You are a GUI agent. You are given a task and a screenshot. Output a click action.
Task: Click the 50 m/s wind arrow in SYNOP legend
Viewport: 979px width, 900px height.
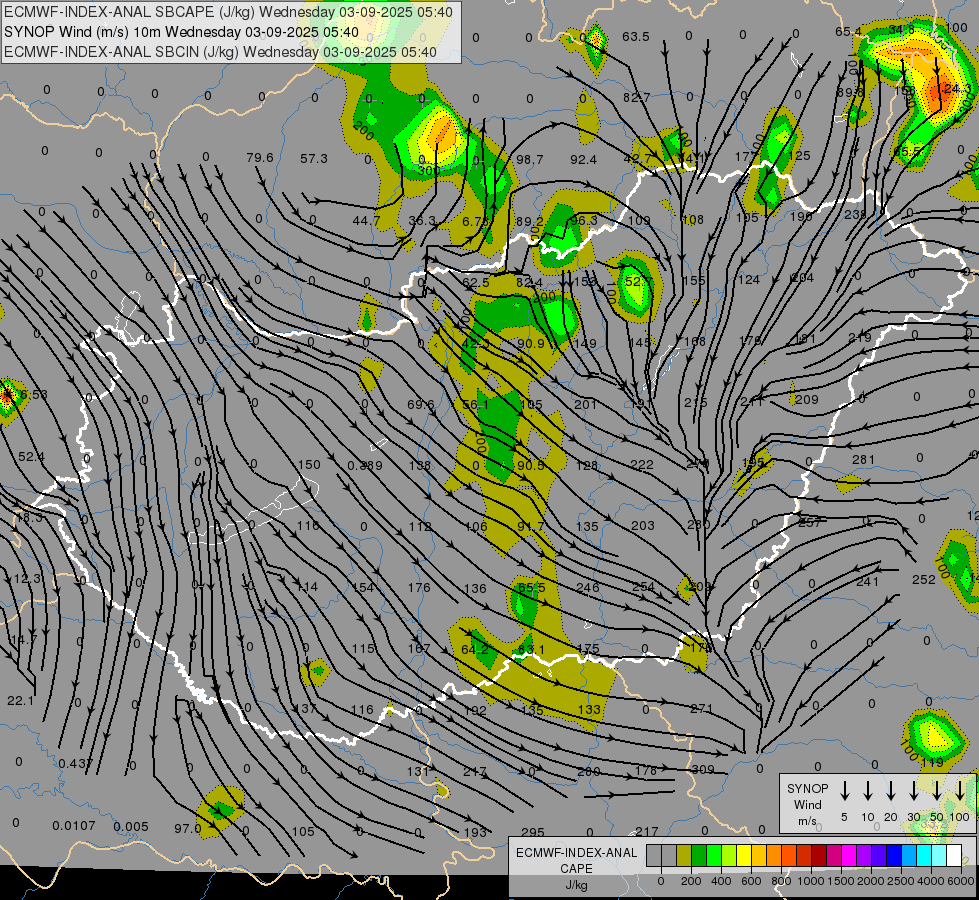click(937, 791)
